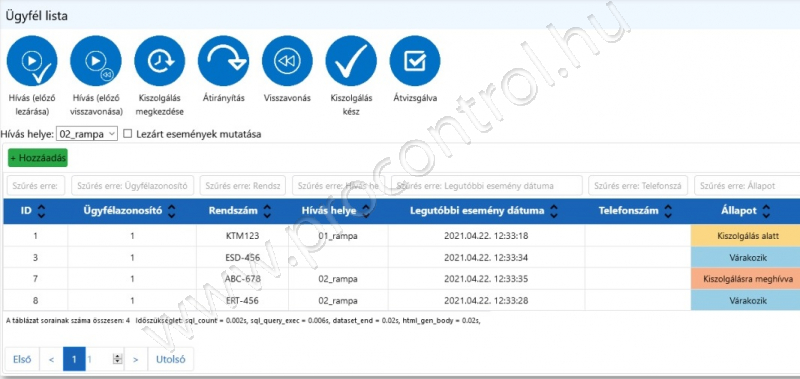Click the page number stepper arrows
This screenshot has width=800, height=379.
pos(118,360)
